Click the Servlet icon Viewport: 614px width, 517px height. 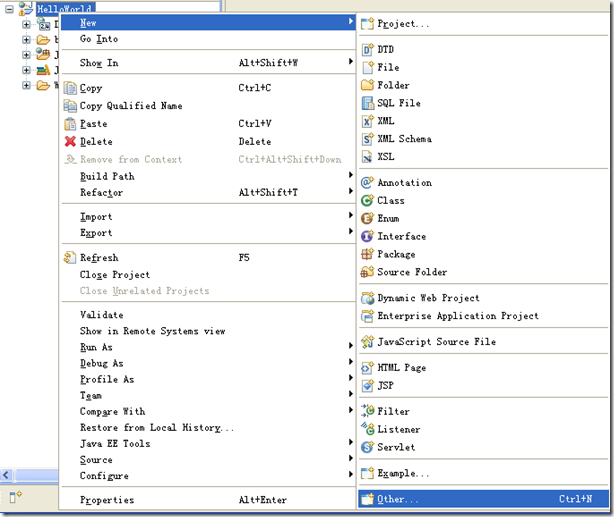click(367, 447)
